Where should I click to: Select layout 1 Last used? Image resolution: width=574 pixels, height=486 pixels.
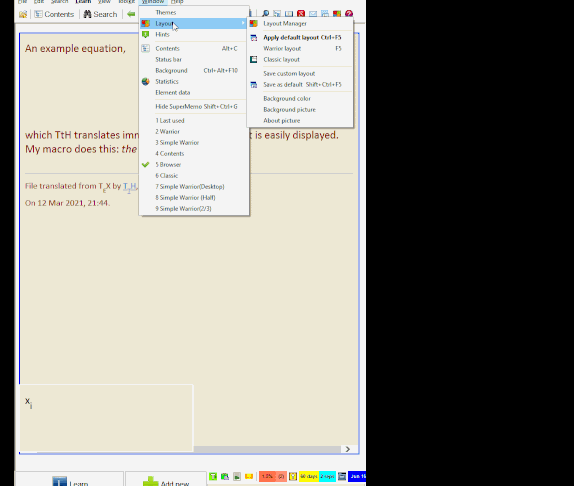[x=194, y=120]
